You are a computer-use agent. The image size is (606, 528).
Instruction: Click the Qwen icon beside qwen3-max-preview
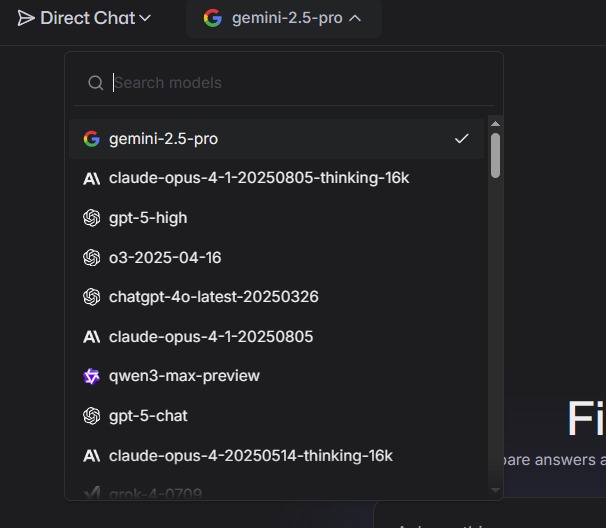pyautogui.click(x=92, y=376)
